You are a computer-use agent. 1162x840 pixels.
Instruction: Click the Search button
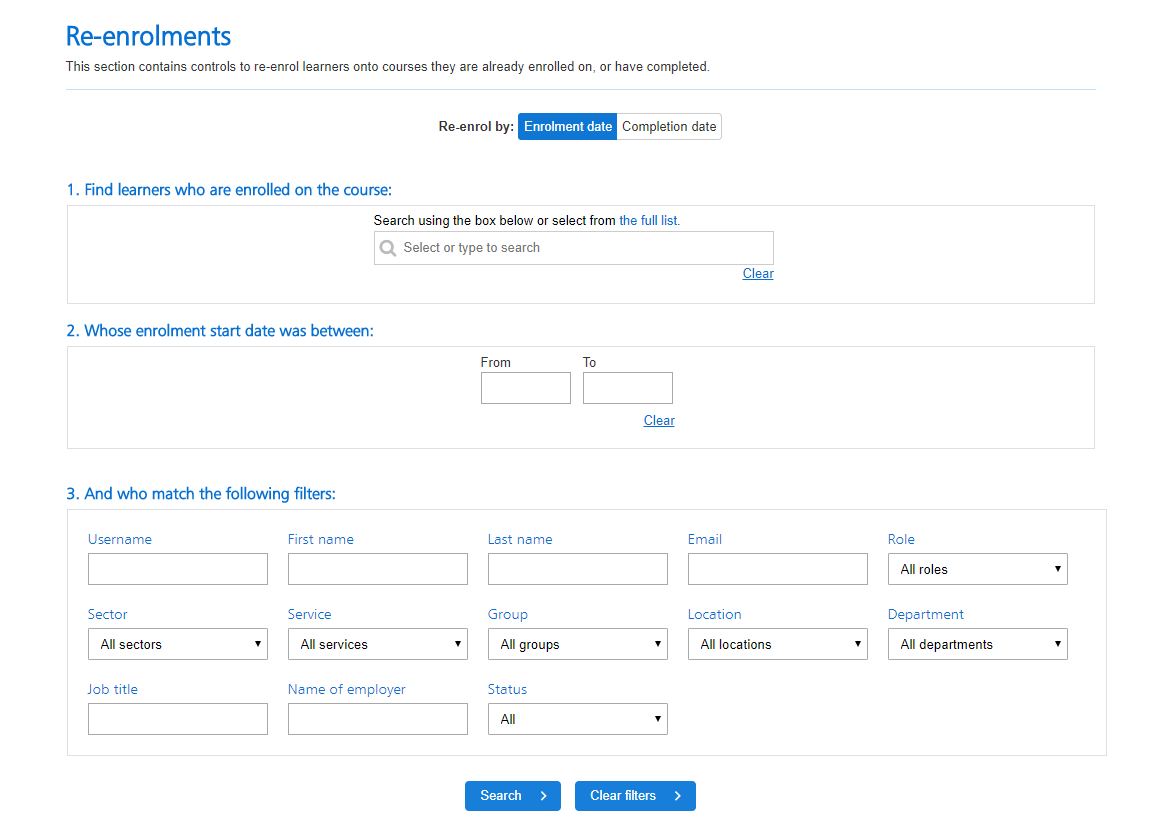[x=513, y=796]
